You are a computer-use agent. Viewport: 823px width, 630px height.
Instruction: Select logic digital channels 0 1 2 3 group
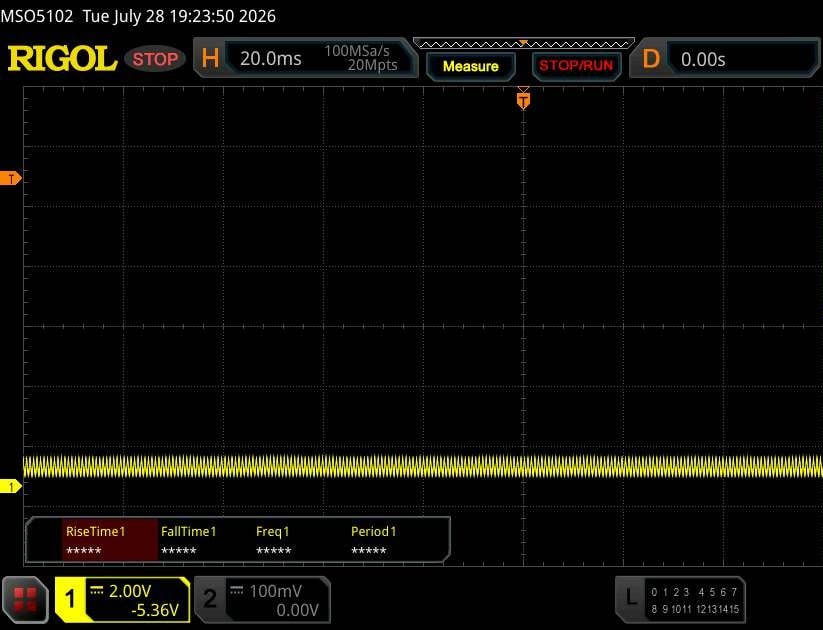[x=670, y=592]
